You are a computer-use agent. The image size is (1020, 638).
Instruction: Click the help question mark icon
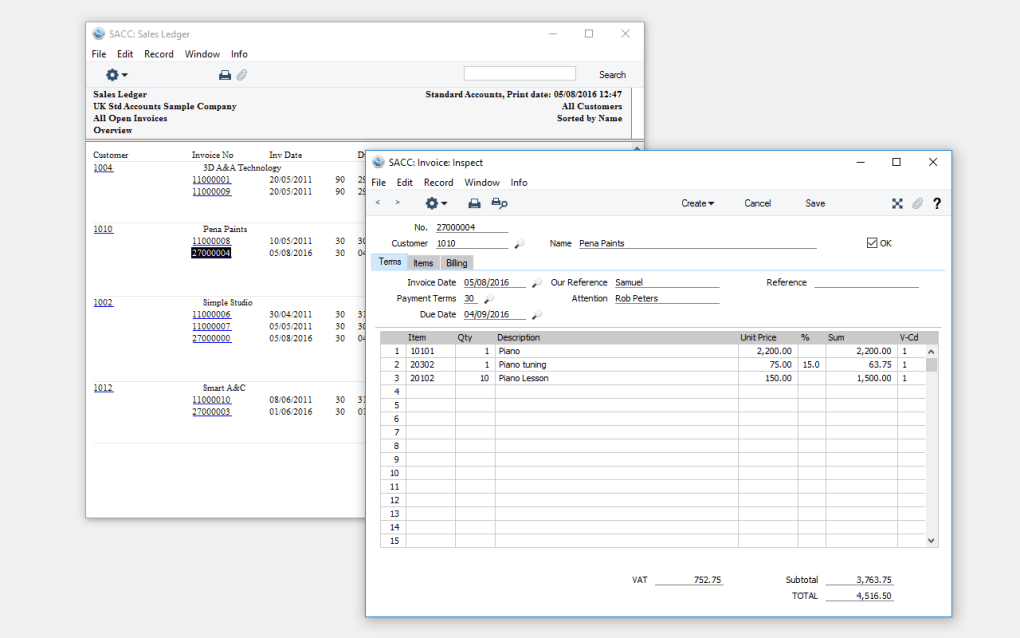[x=937, y=203]
